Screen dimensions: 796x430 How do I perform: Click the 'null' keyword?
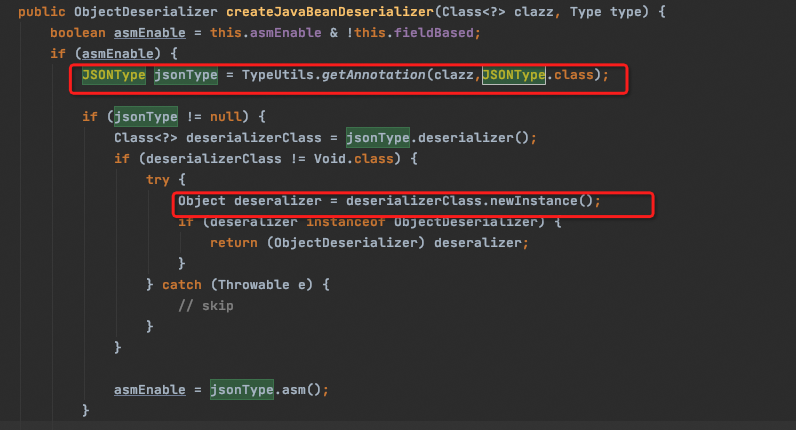[226, 117]
